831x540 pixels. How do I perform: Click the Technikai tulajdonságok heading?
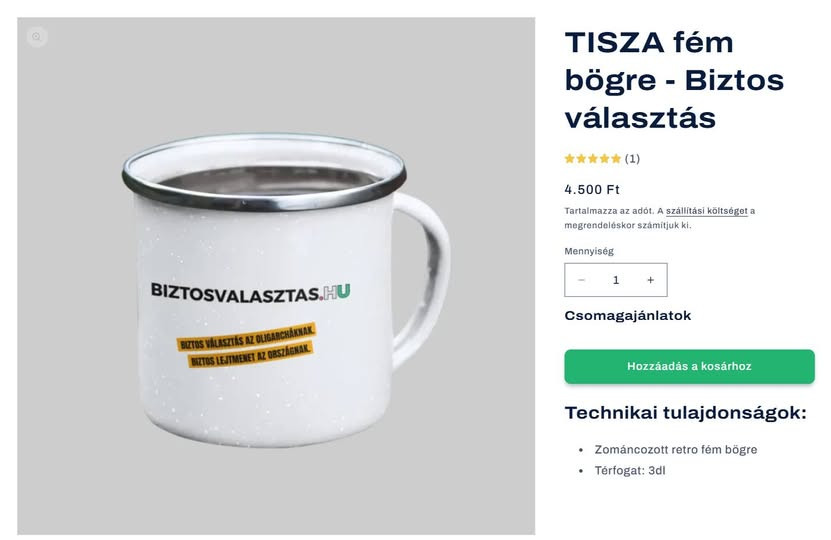(685, 413)
